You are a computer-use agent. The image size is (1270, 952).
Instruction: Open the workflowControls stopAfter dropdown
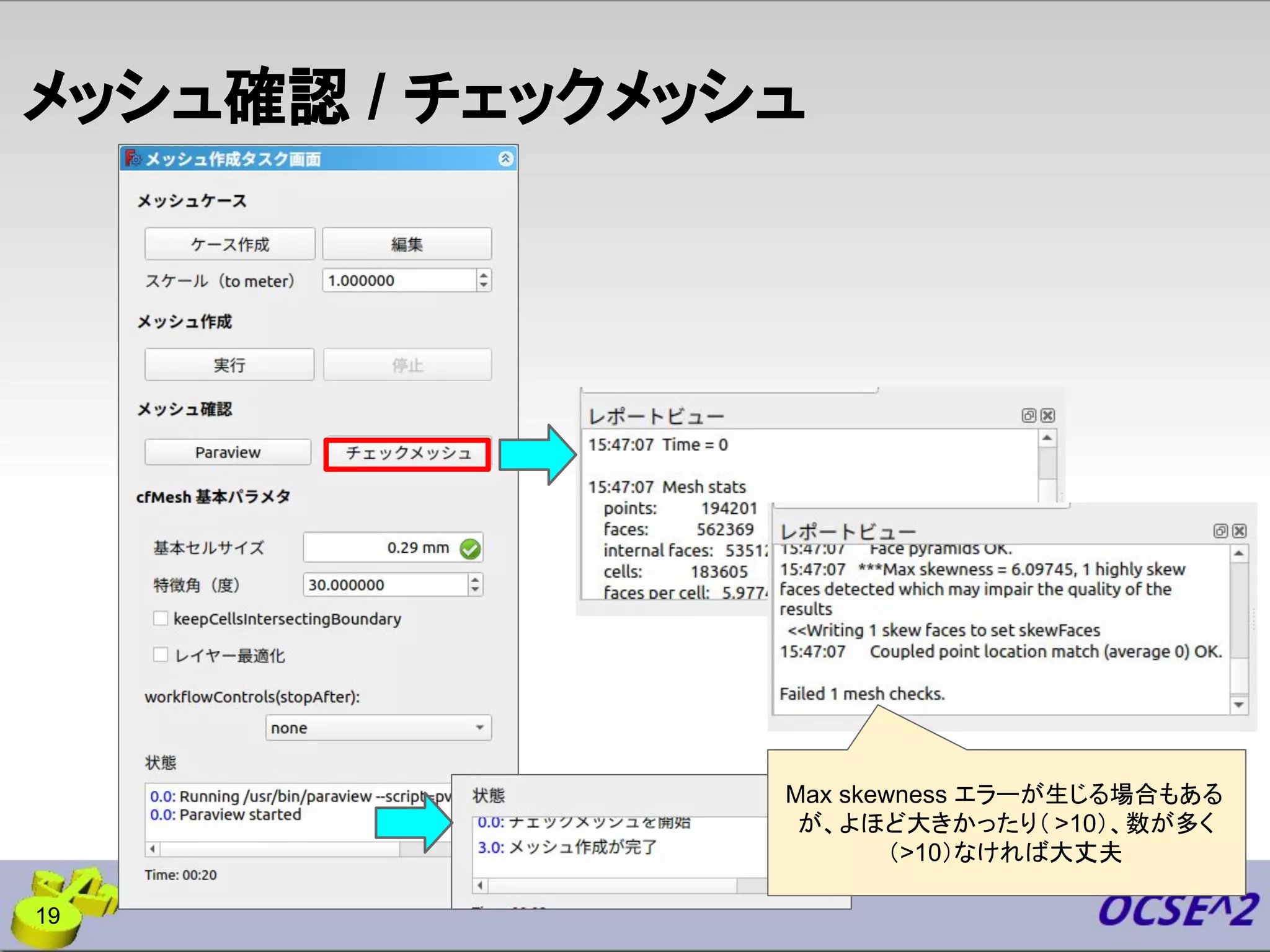(378, 728)
